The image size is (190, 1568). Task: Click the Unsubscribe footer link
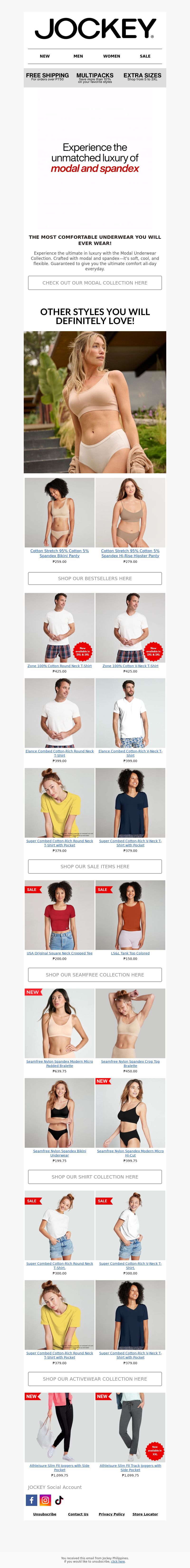[x=45, y=1514]
